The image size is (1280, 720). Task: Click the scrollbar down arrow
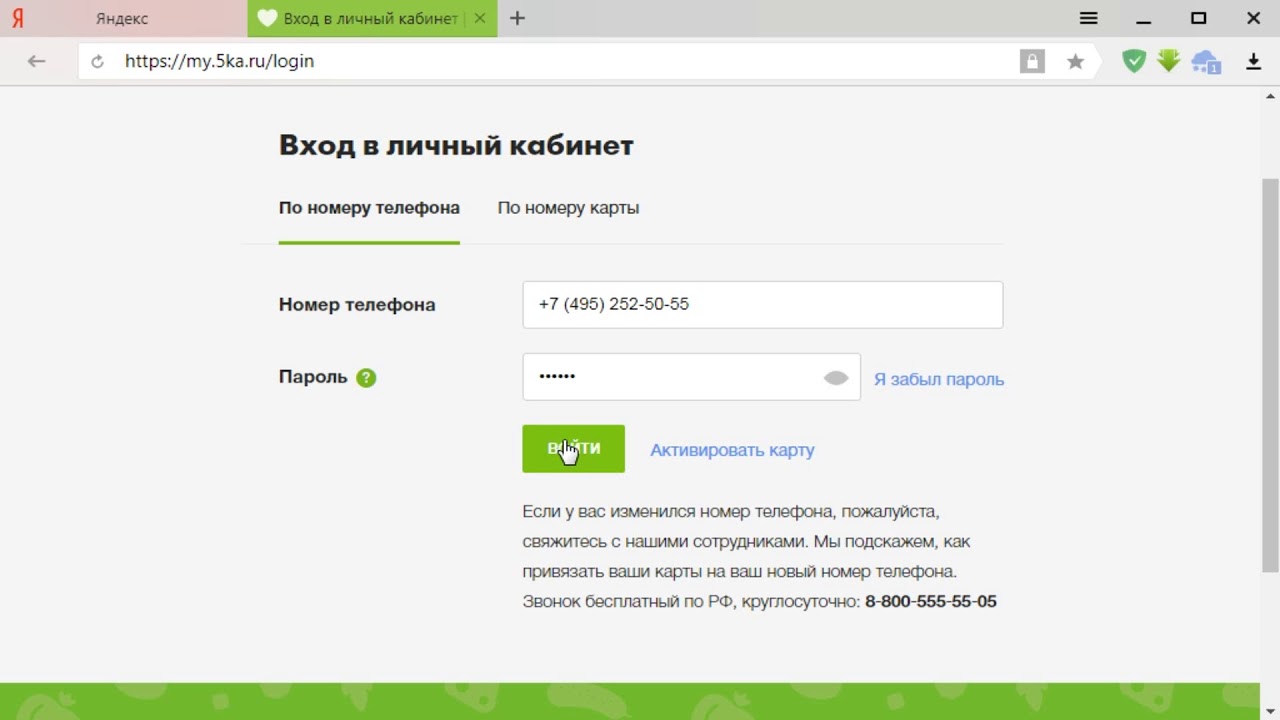pos(1271,711)
